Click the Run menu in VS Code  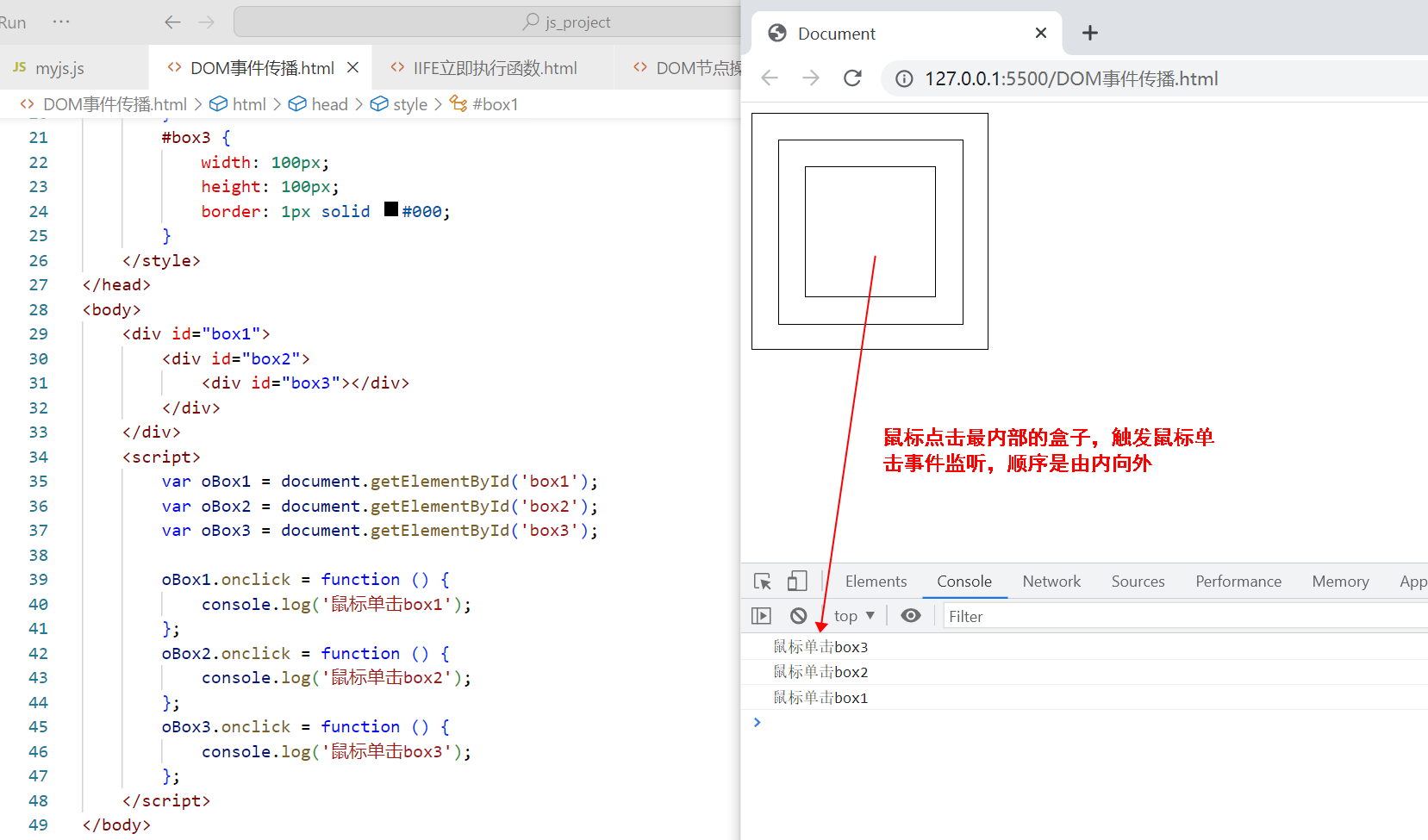point(13,22)
